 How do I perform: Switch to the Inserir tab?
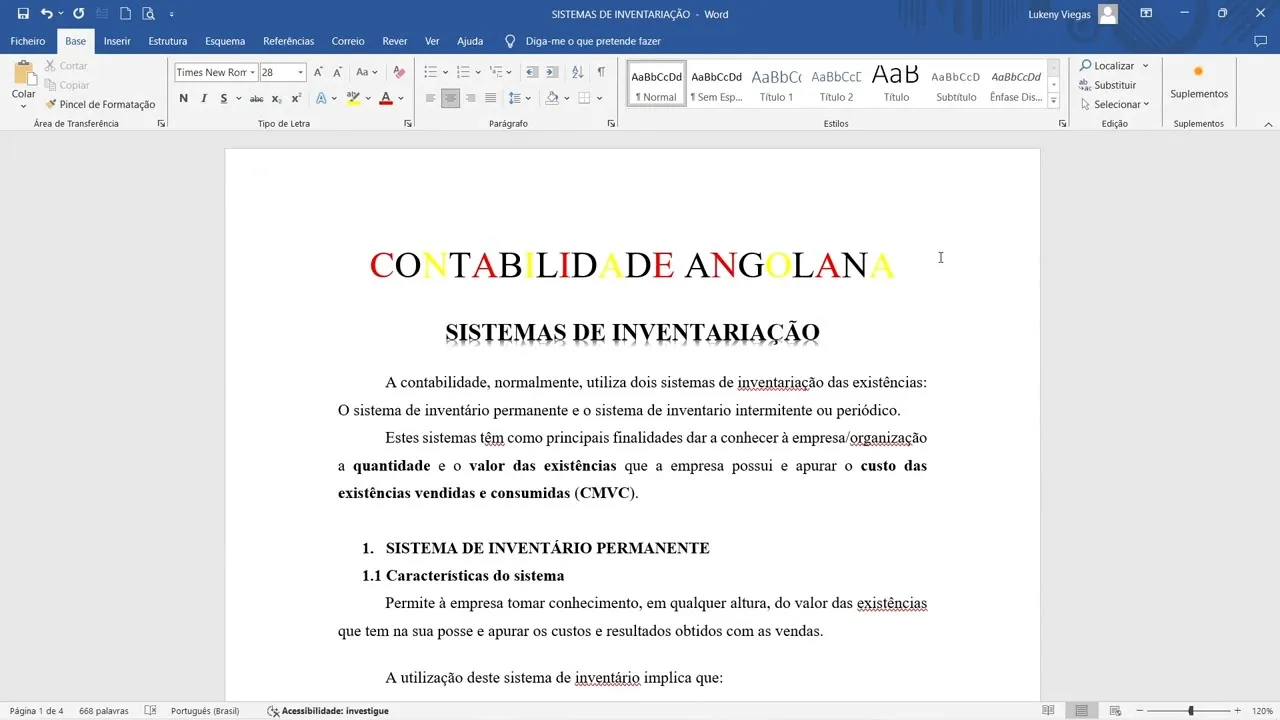point(117,41)
